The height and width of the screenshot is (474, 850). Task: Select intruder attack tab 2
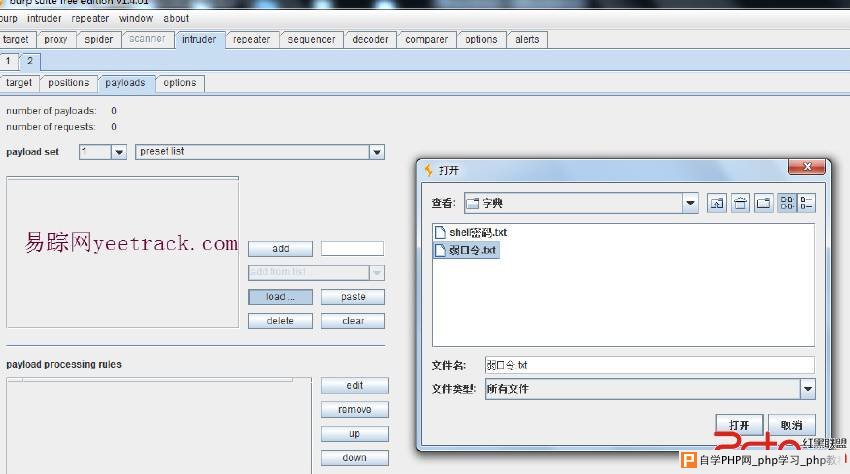pyautogui.click(x=30, y=61)
